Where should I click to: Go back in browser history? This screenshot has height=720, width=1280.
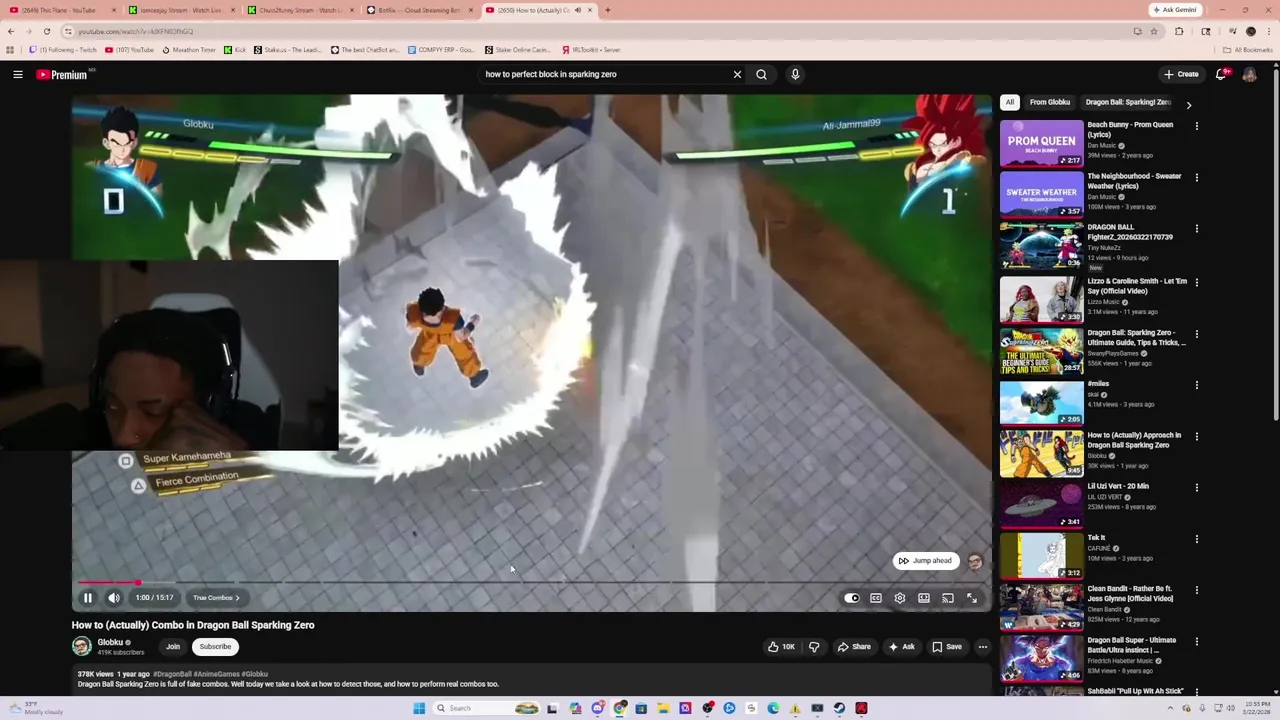pyautogui.click(x=10, y=31)
